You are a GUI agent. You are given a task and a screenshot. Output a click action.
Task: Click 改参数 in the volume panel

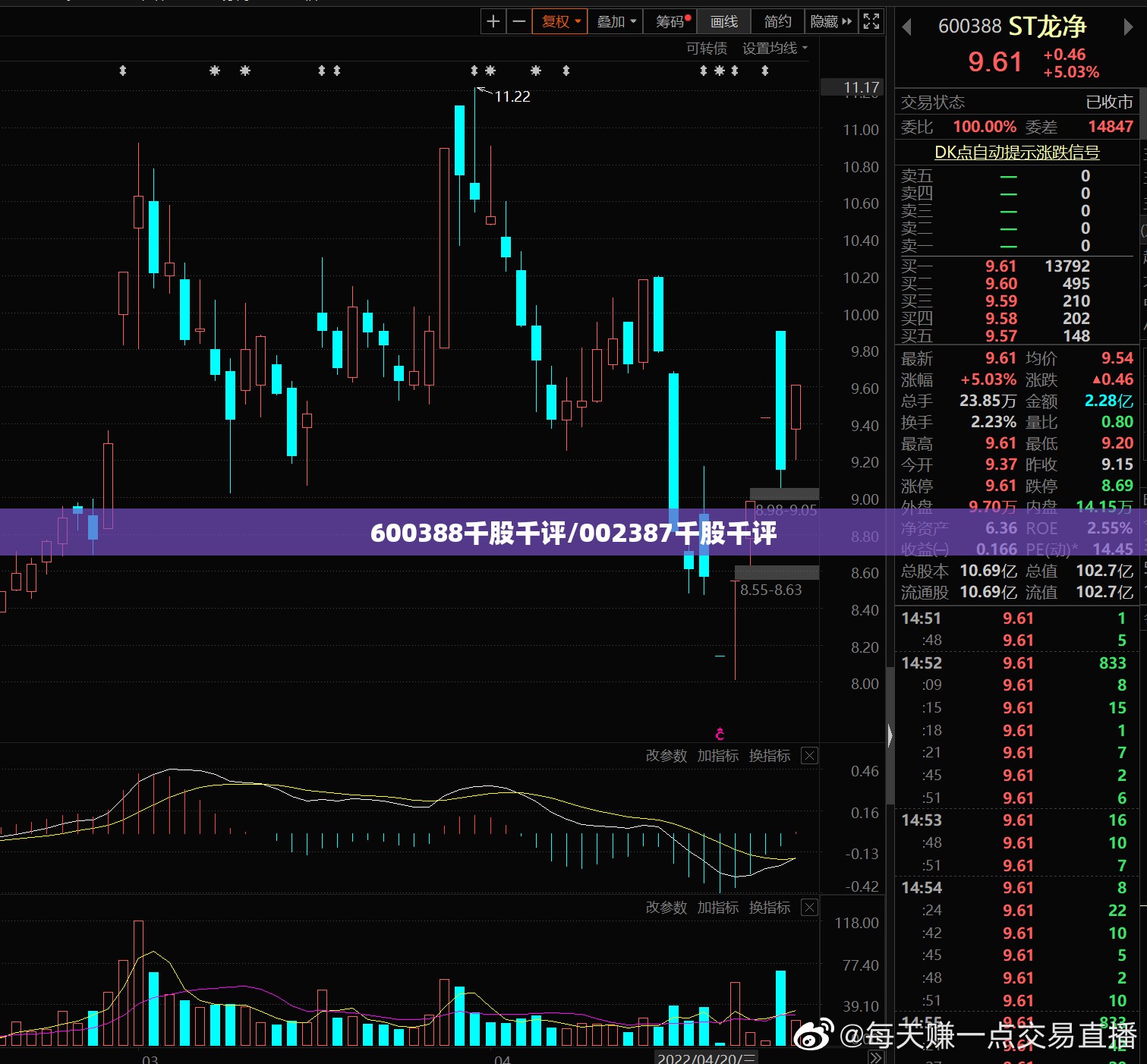point(666,908)
